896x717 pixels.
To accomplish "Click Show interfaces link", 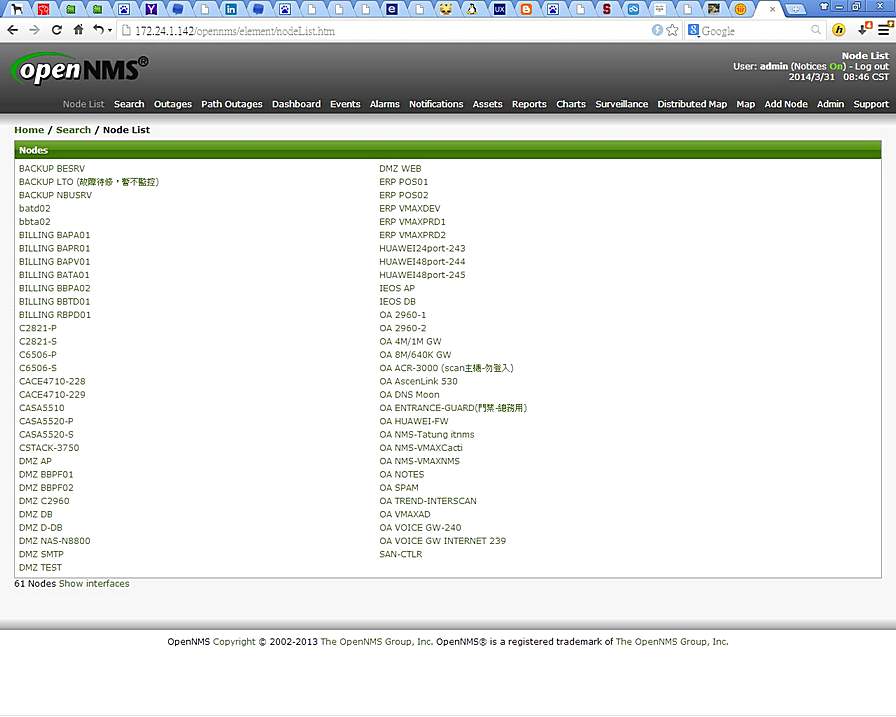I will pos(94,583).
